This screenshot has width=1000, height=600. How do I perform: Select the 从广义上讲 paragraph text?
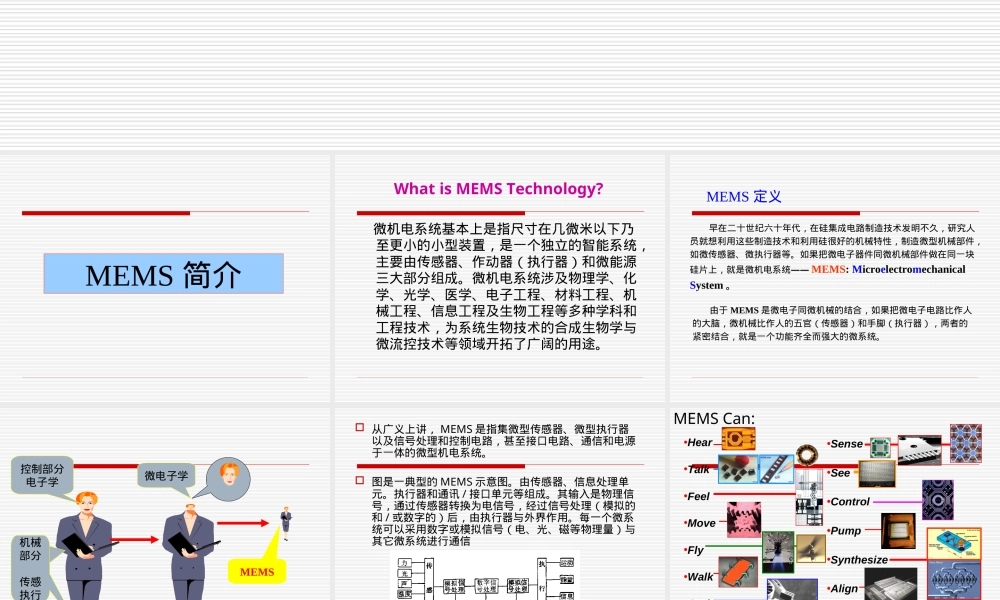503,441
